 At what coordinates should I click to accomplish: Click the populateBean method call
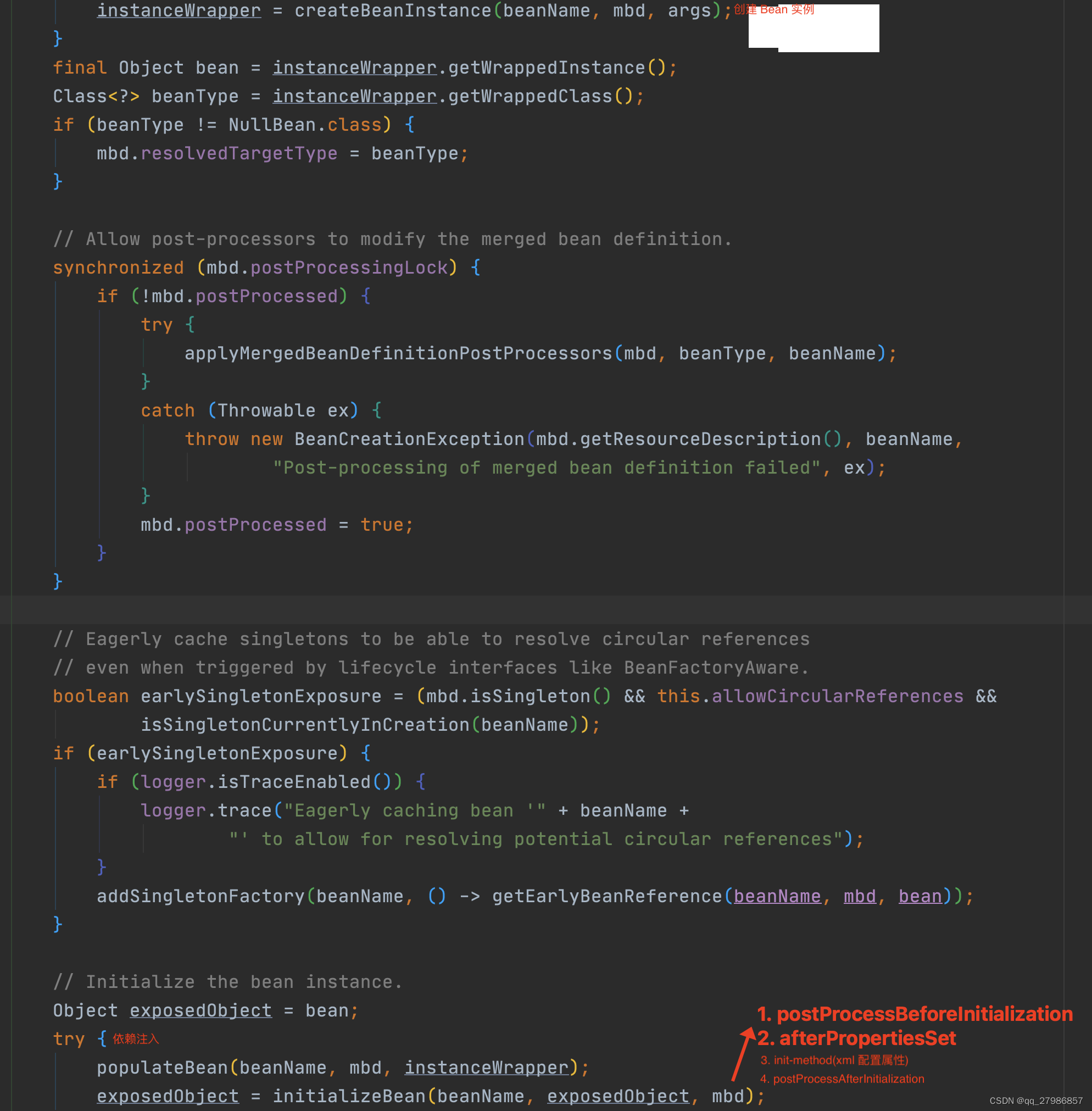click(x=162, y=1068)
